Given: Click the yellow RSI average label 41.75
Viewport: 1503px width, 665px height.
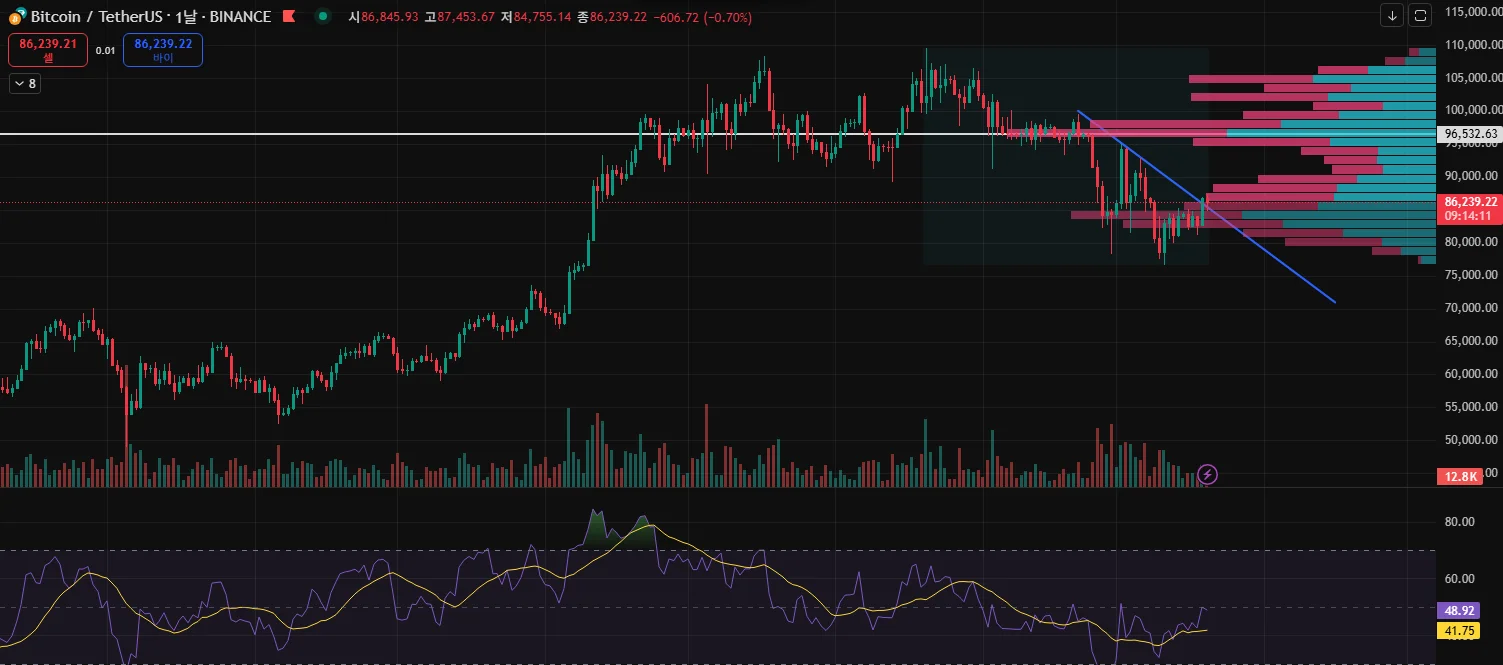Looking at the screenshot, I should [1460, 631].
